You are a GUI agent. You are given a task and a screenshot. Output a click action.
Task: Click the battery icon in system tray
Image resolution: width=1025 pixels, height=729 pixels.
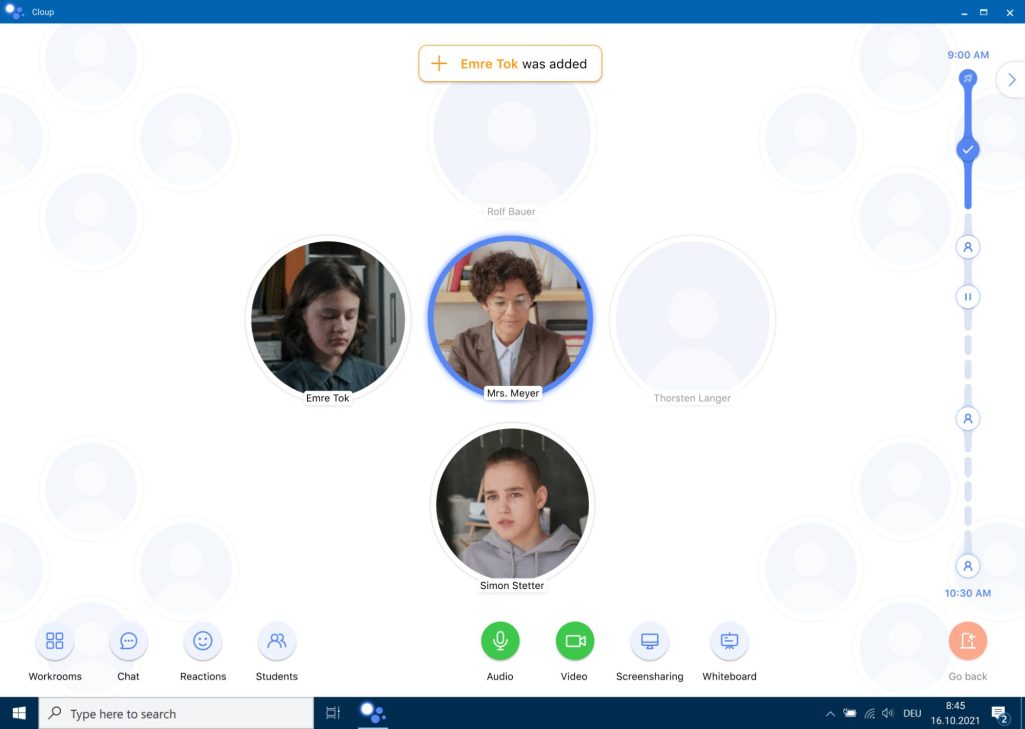pos(849,713)
